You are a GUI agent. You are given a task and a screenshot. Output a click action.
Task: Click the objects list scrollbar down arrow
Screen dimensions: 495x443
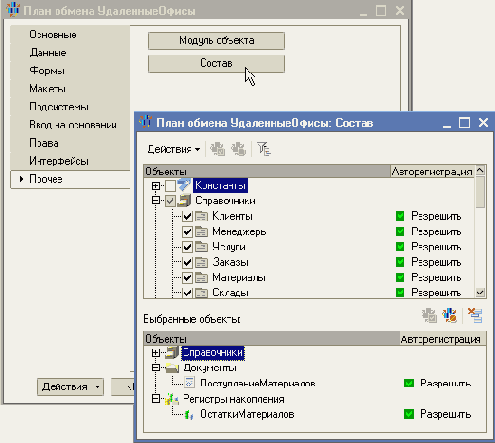click(480, 292)
